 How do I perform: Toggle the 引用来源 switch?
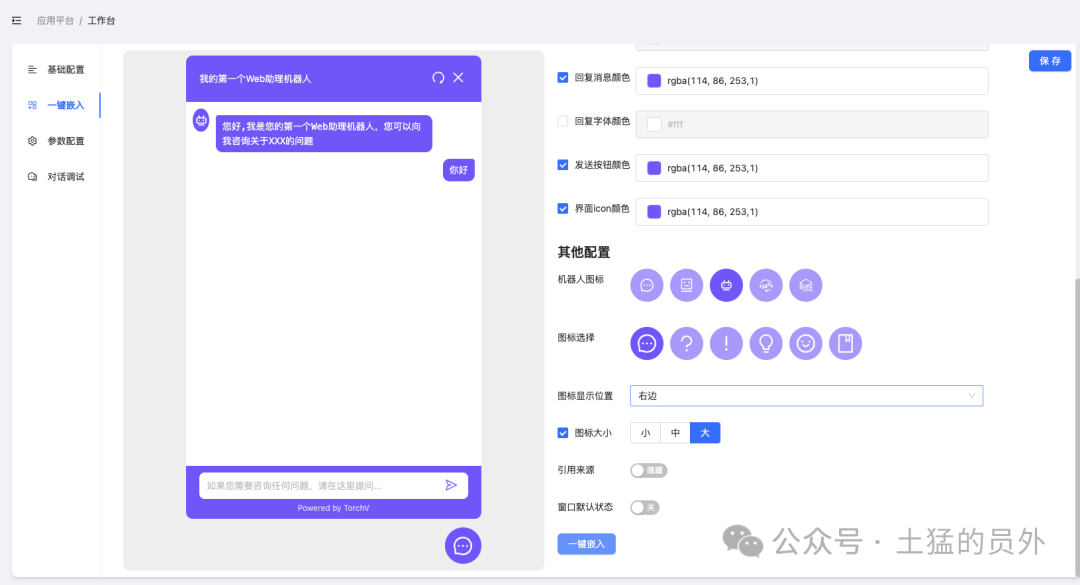pos(648,471)
